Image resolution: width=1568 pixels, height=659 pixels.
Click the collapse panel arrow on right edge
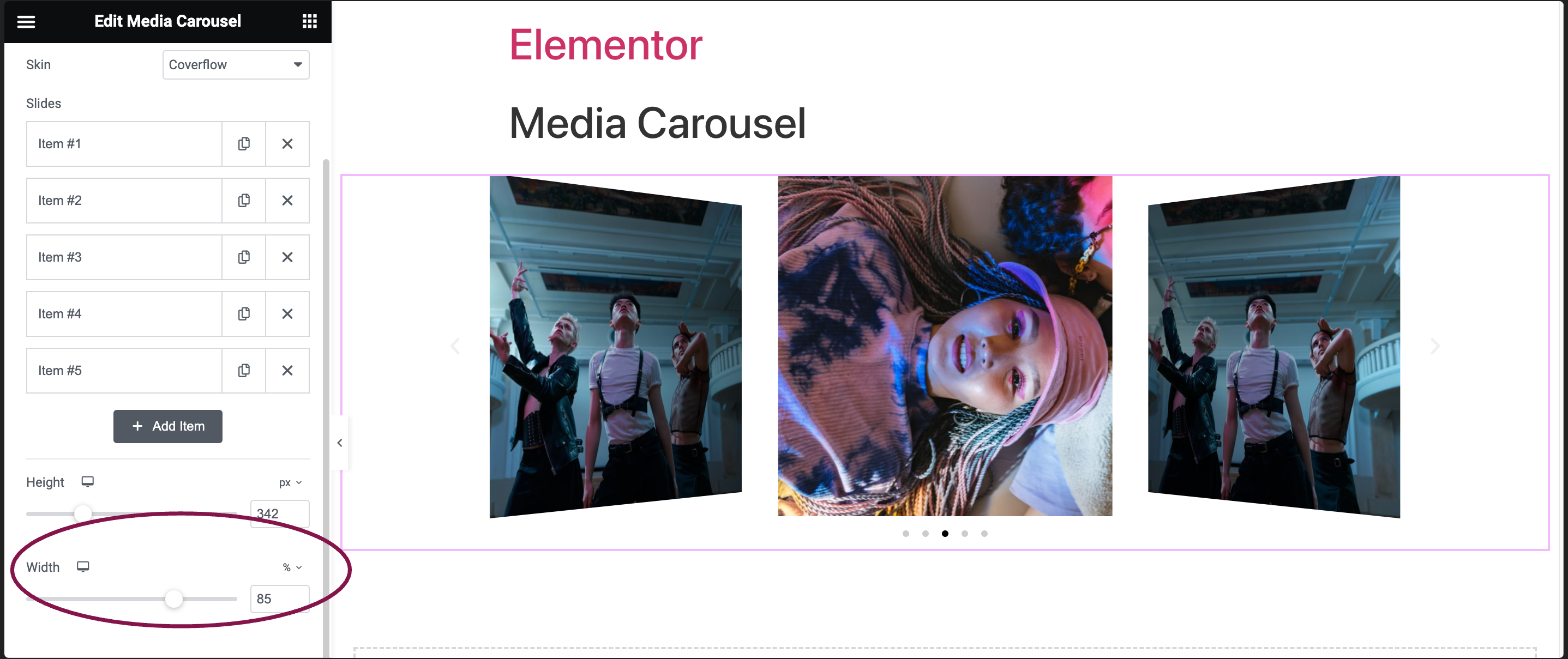[x=339, y=442]
